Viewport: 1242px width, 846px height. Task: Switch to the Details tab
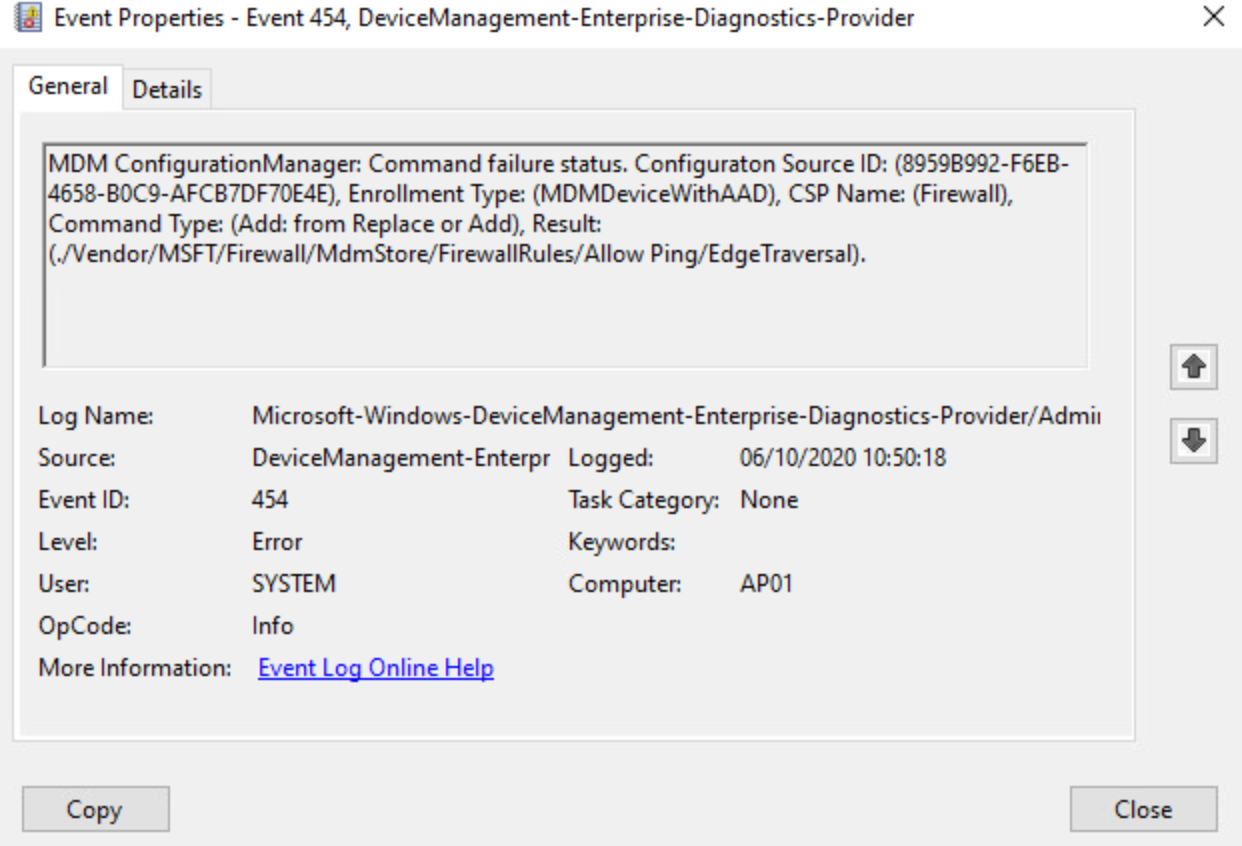click(167, 89)
